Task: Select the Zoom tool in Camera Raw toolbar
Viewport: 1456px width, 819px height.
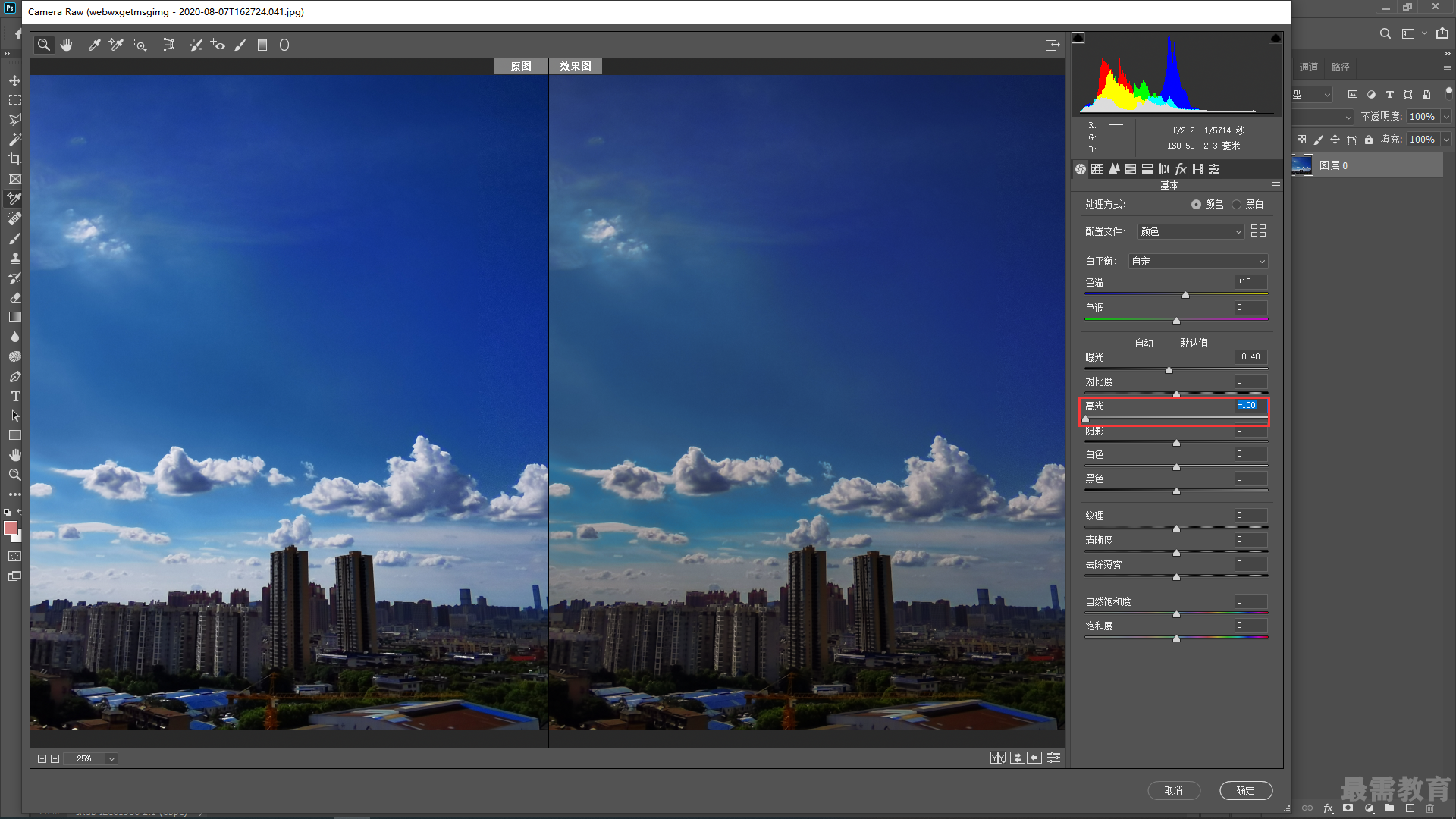Action: (x=44, y=45)
